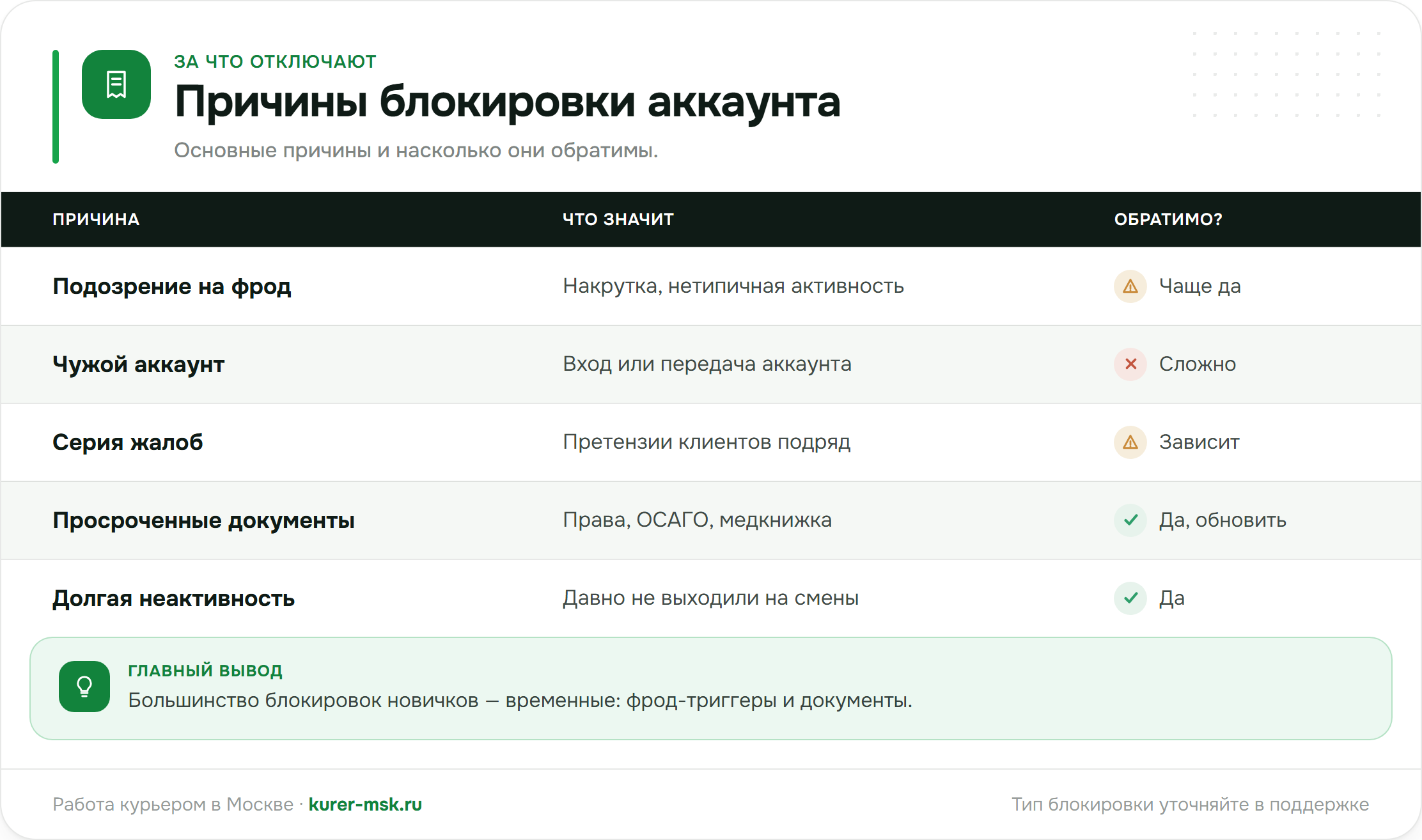Click the heading Причины блокировки аккаунта
1422x840 pixels.
click(x=507, y=102)
